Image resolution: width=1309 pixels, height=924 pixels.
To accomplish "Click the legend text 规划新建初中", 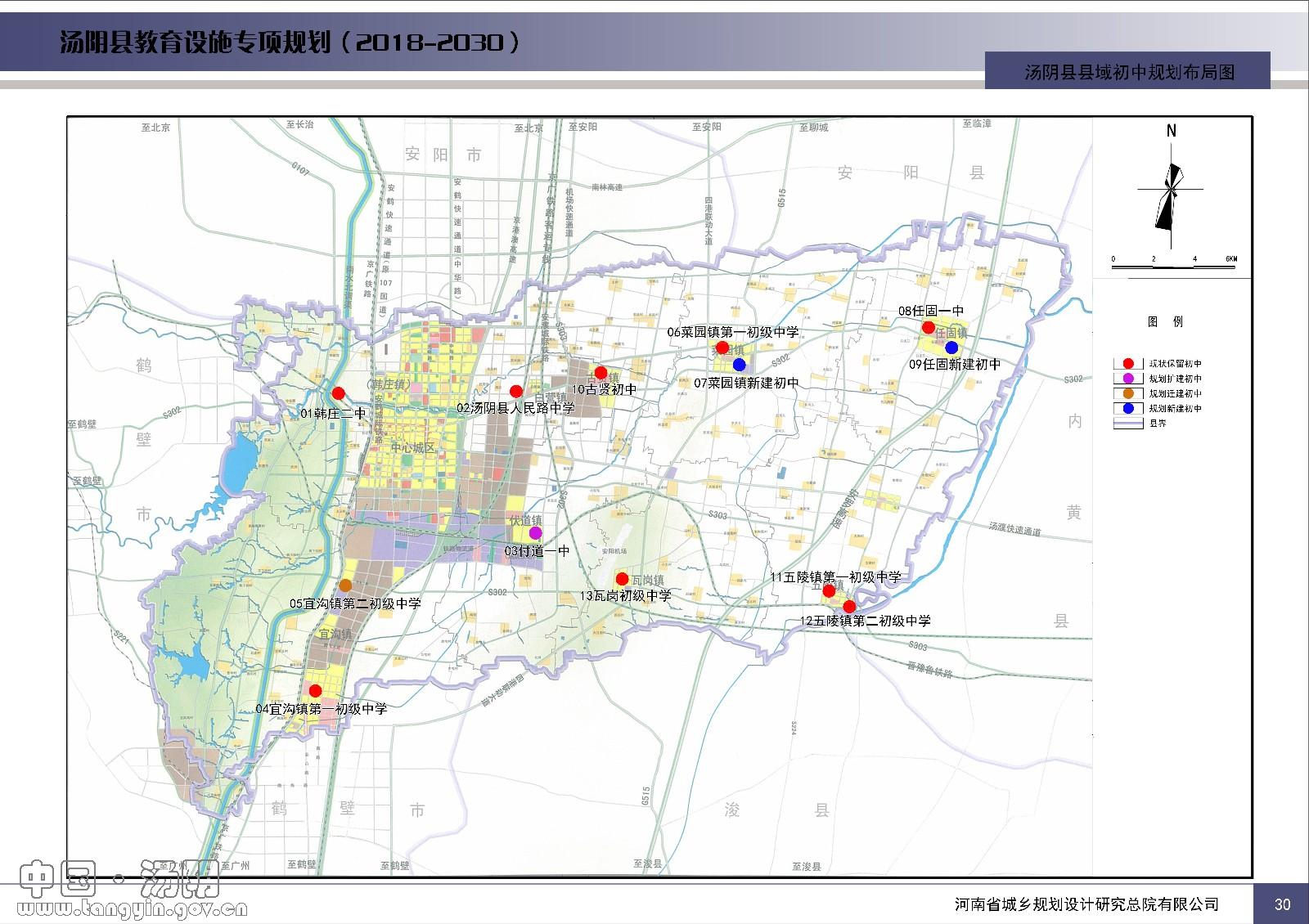I will pos(1176,408).
